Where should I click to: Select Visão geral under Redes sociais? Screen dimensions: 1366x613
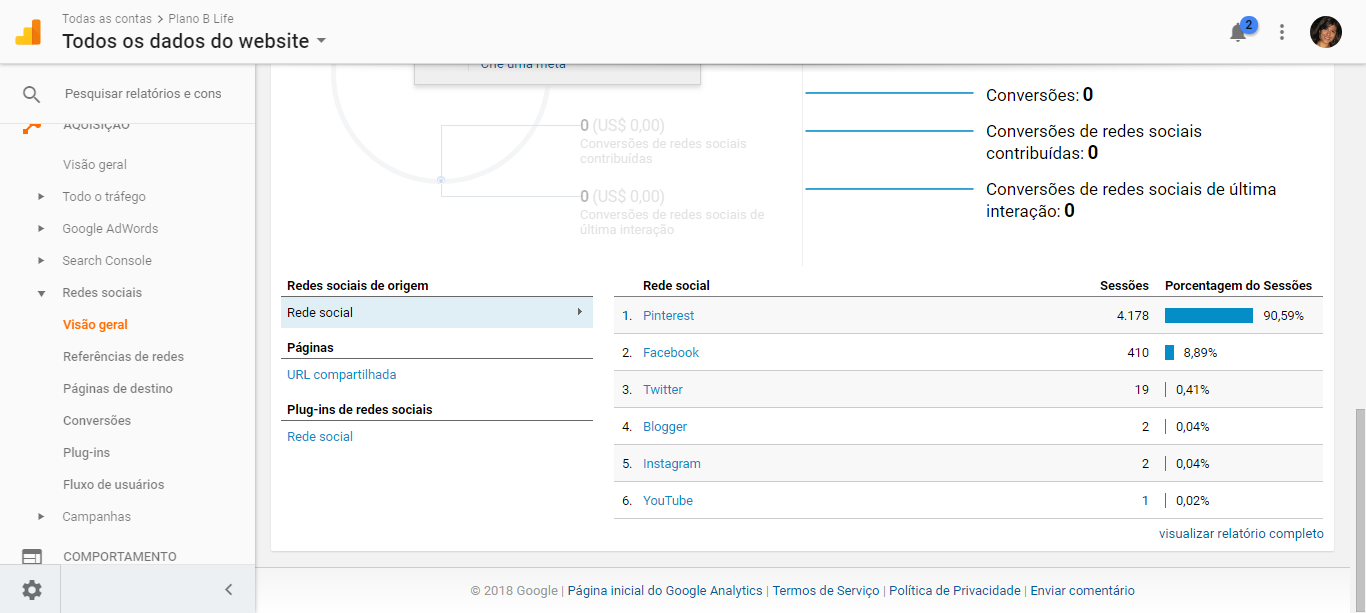click(x=95, y=325)
